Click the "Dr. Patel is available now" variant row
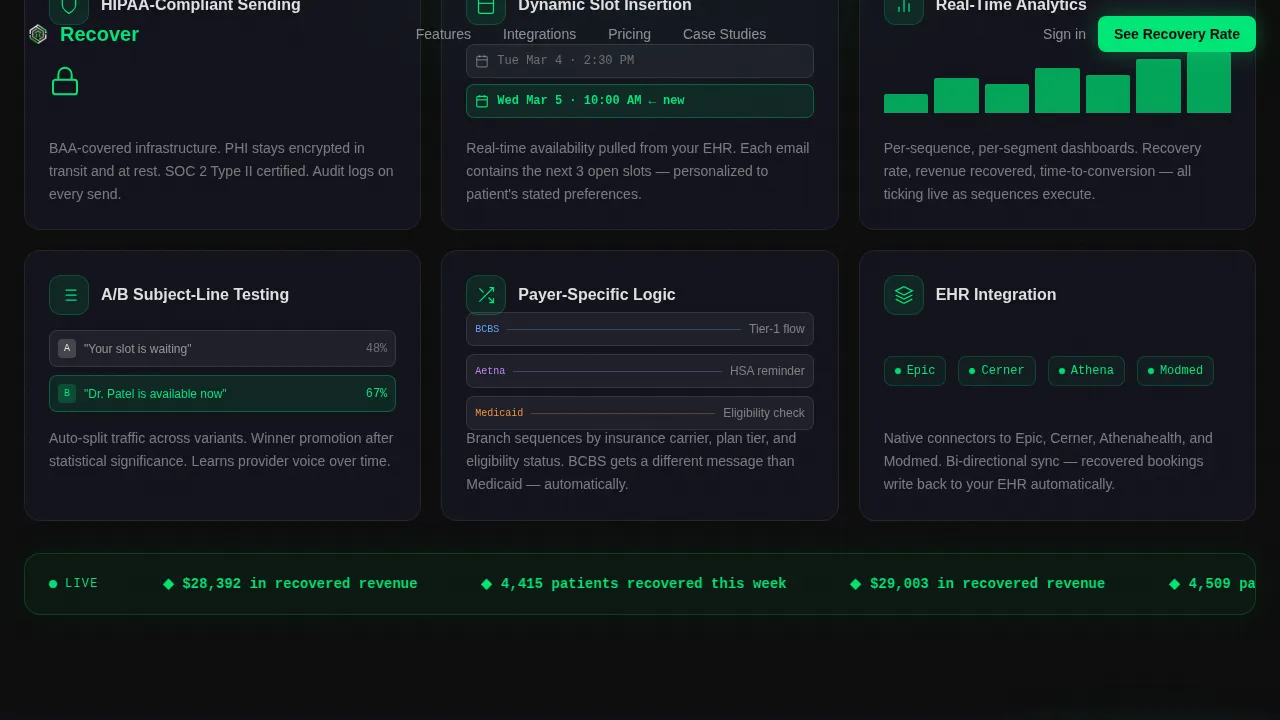This screenshot has height=720, width=1280. pyautogui.click(x=222, y=393)
